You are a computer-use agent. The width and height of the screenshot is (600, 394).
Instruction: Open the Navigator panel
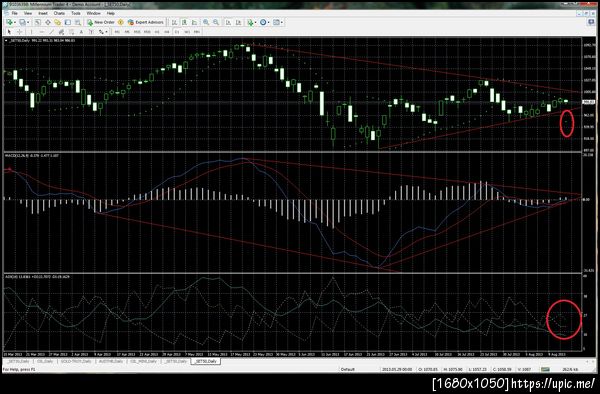57,22
